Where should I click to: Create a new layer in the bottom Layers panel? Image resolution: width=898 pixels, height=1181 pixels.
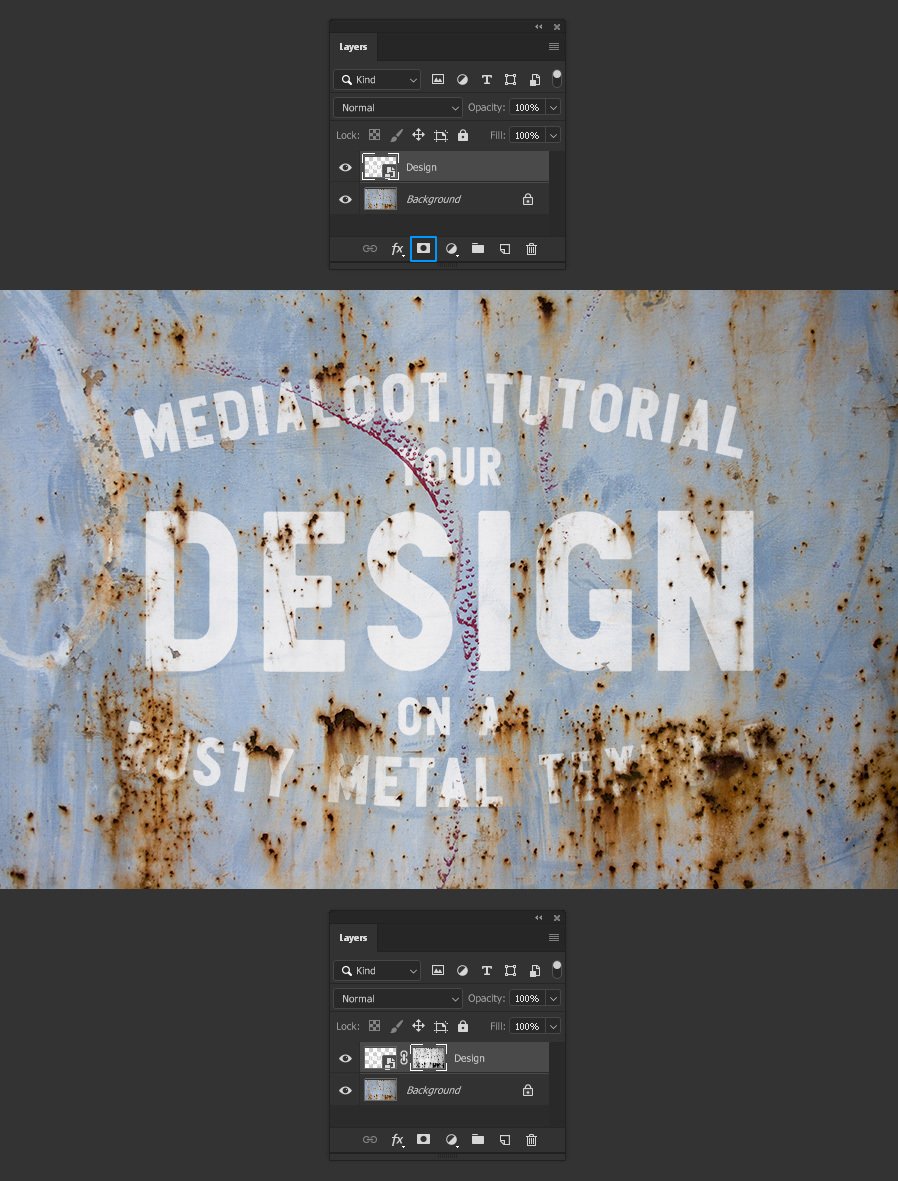[x=505, y=1140]
